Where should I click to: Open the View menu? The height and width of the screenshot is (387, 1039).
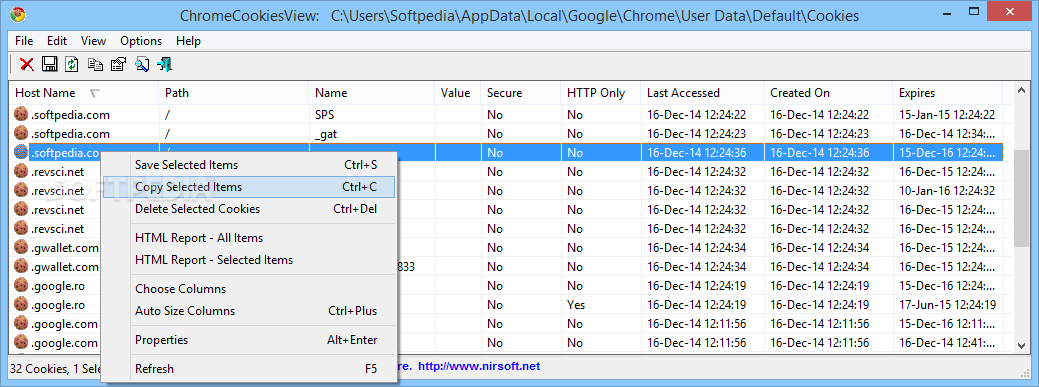93,41
